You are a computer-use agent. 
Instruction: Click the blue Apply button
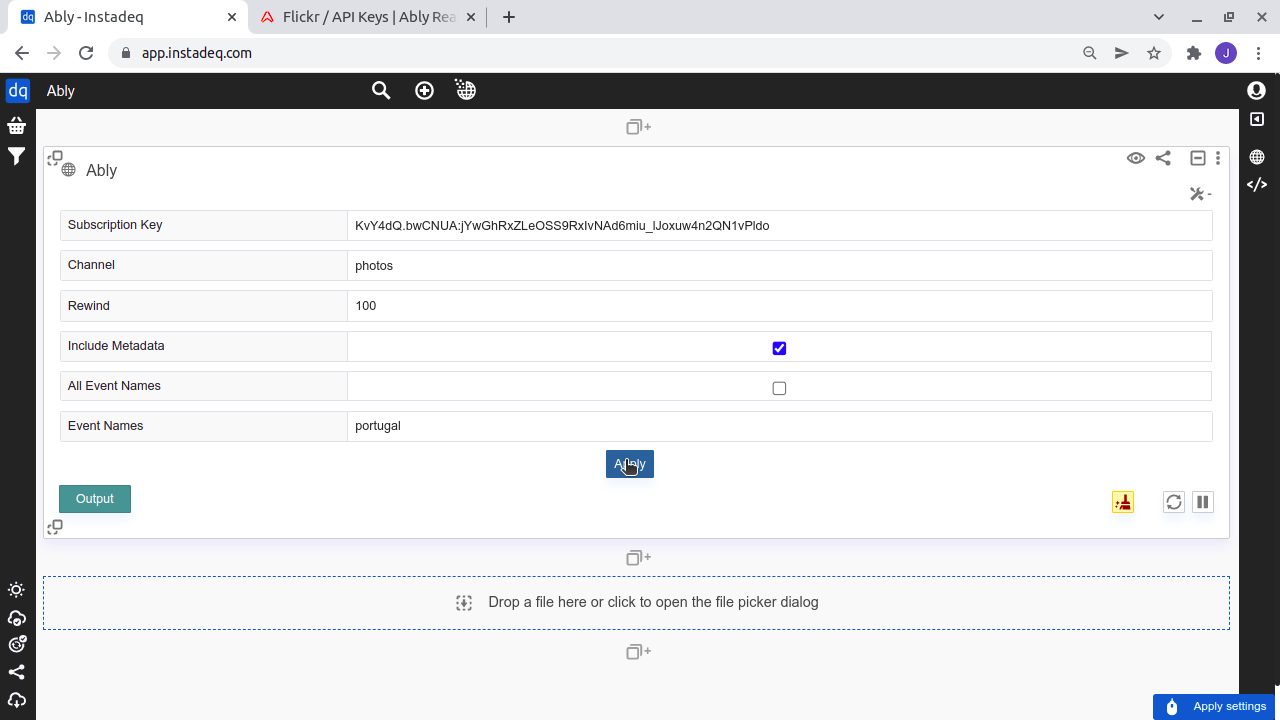click(630, 464)
